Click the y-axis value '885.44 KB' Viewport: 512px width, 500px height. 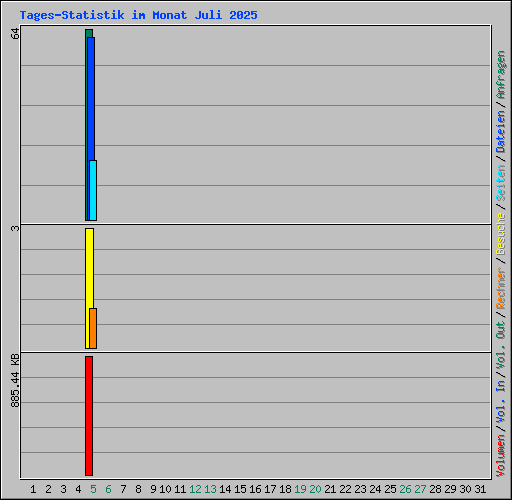coord(15,380)
